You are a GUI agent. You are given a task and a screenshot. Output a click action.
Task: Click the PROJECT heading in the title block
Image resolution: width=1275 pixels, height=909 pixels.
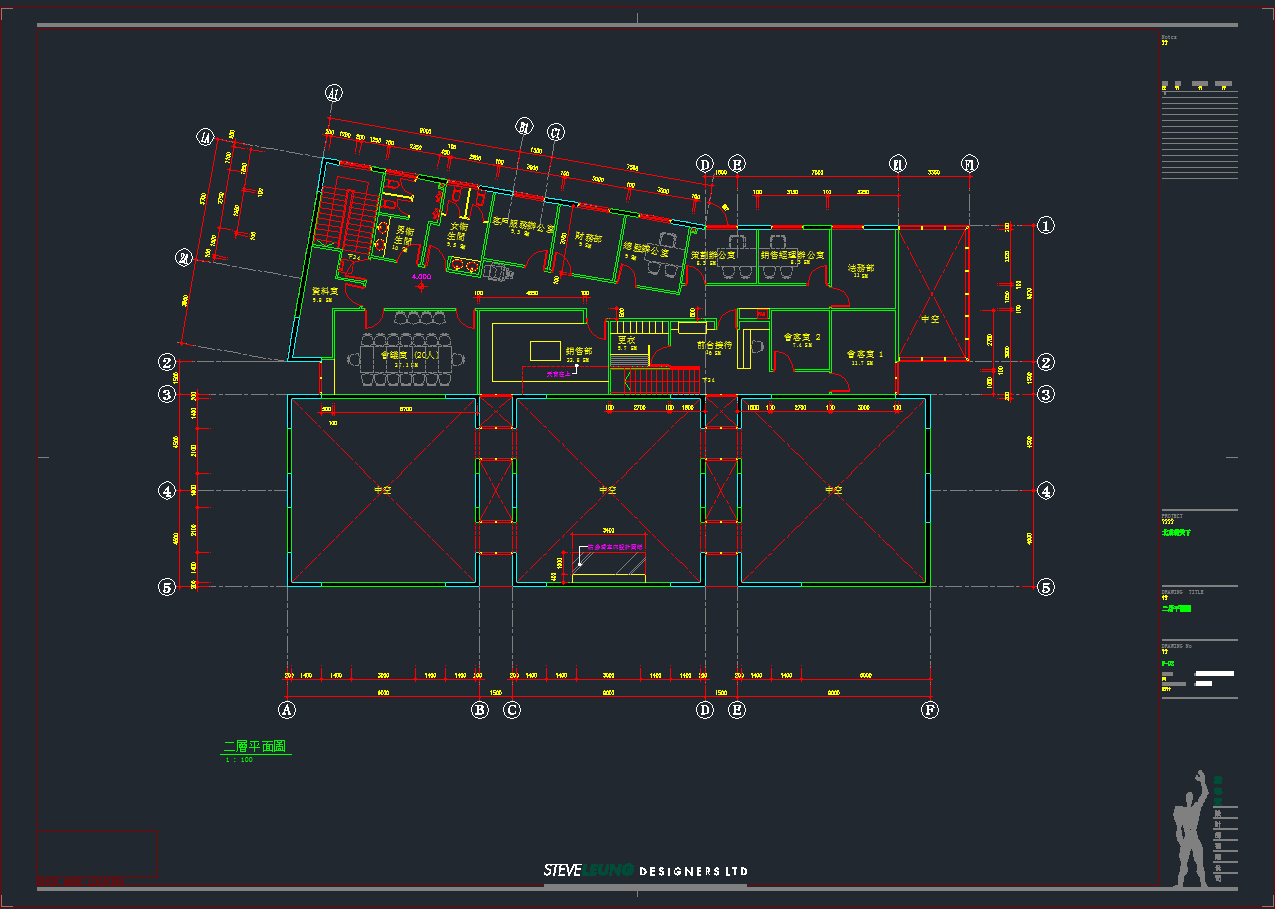coord(1172,516)
